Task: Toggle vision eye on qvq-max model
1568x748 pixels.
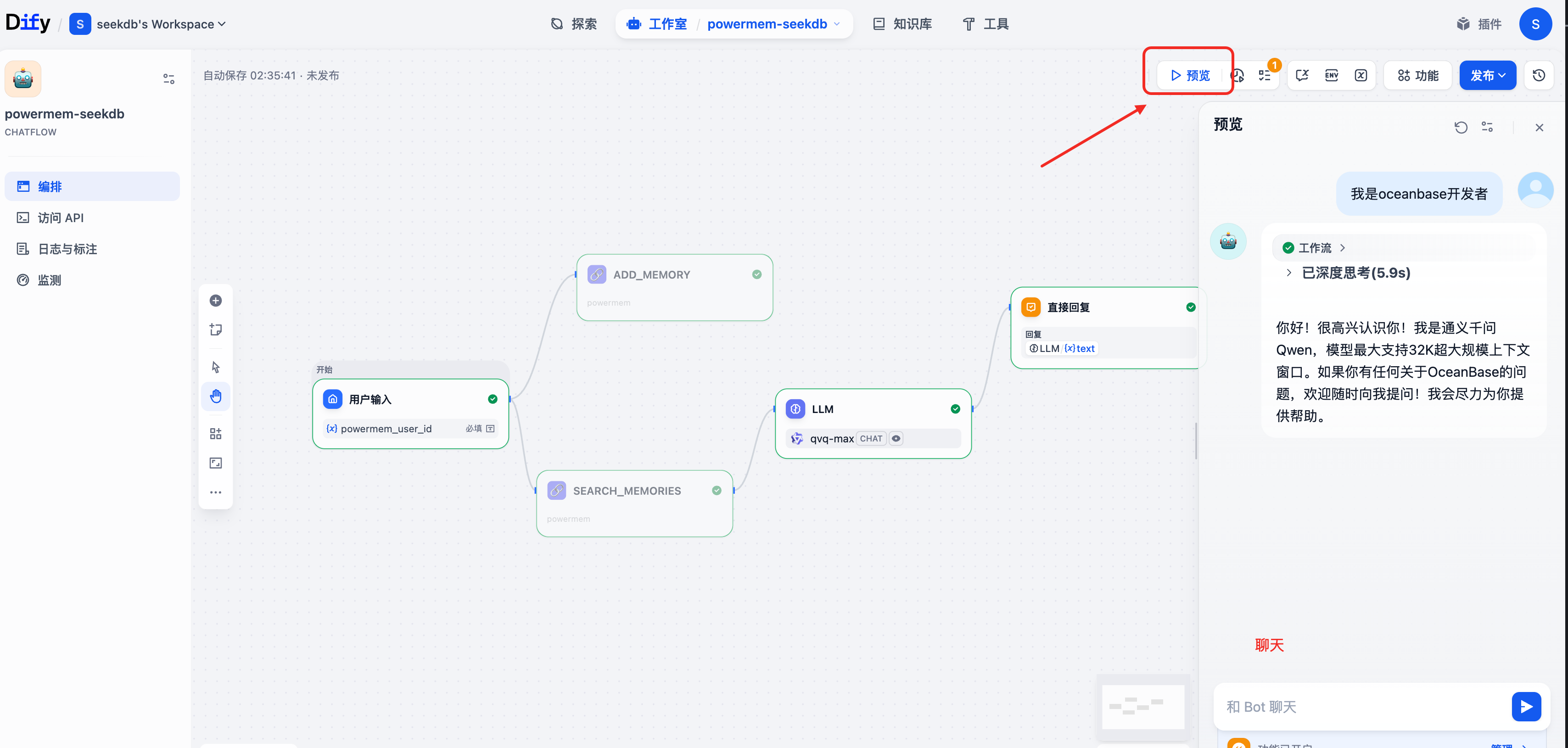Action: [896, 438]
